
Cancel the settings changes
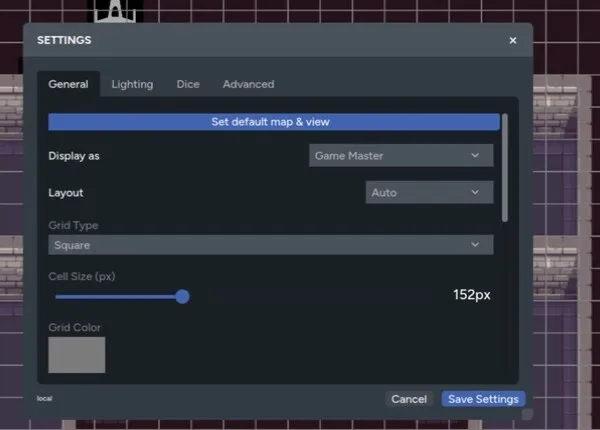[409, 399]
